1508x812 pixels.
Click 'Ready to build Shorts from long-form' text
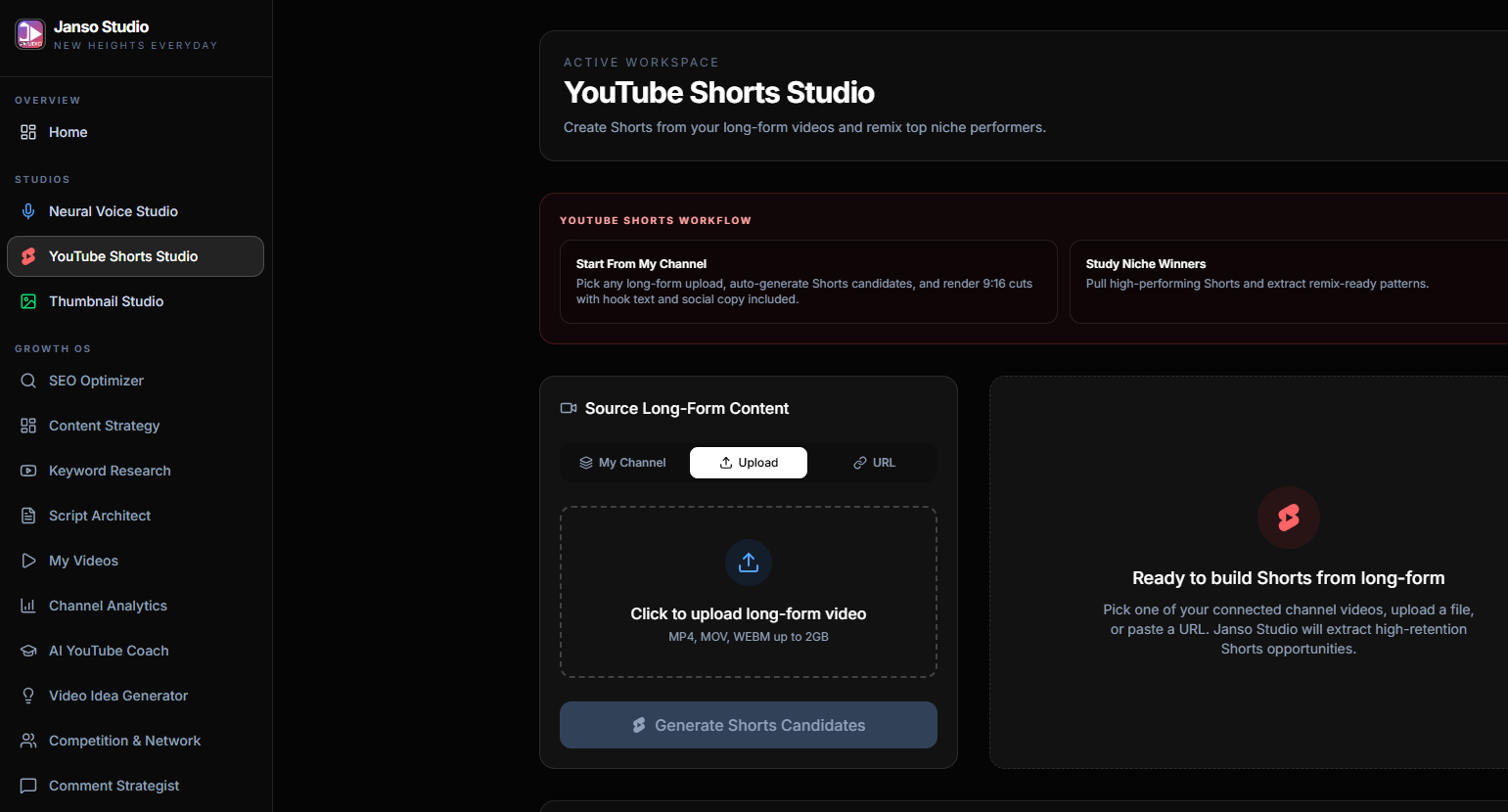1289,578
